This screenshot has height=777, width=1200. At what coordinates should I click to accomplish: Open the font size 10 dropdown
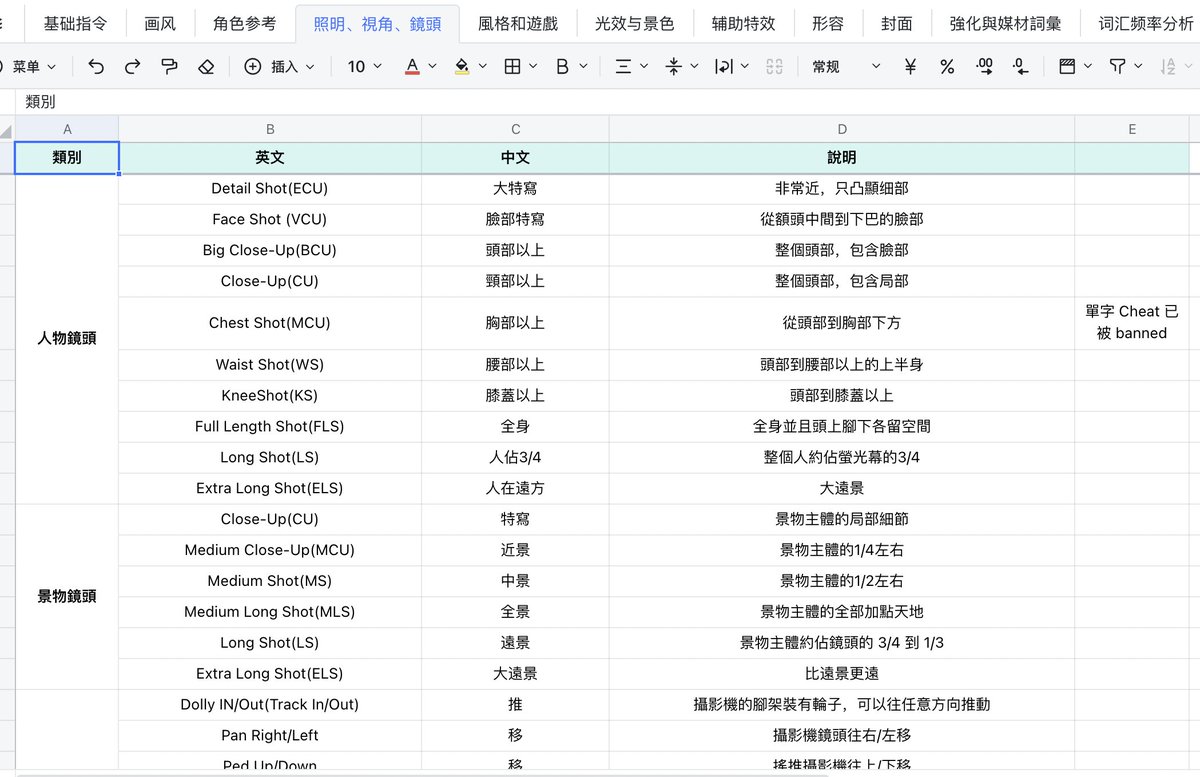(x=365, y=67)
